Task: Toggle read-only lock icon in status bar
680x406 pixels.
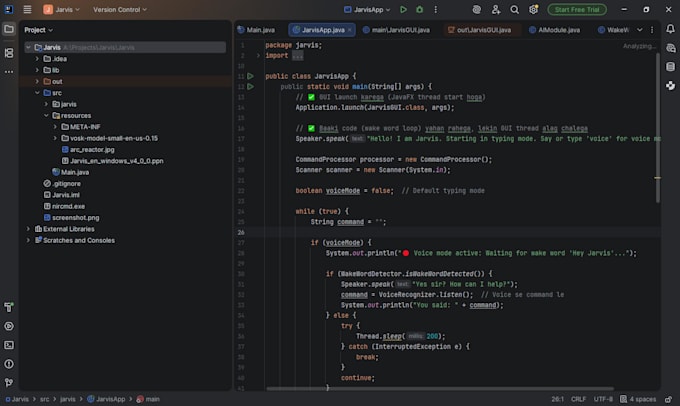Action: 668,399
